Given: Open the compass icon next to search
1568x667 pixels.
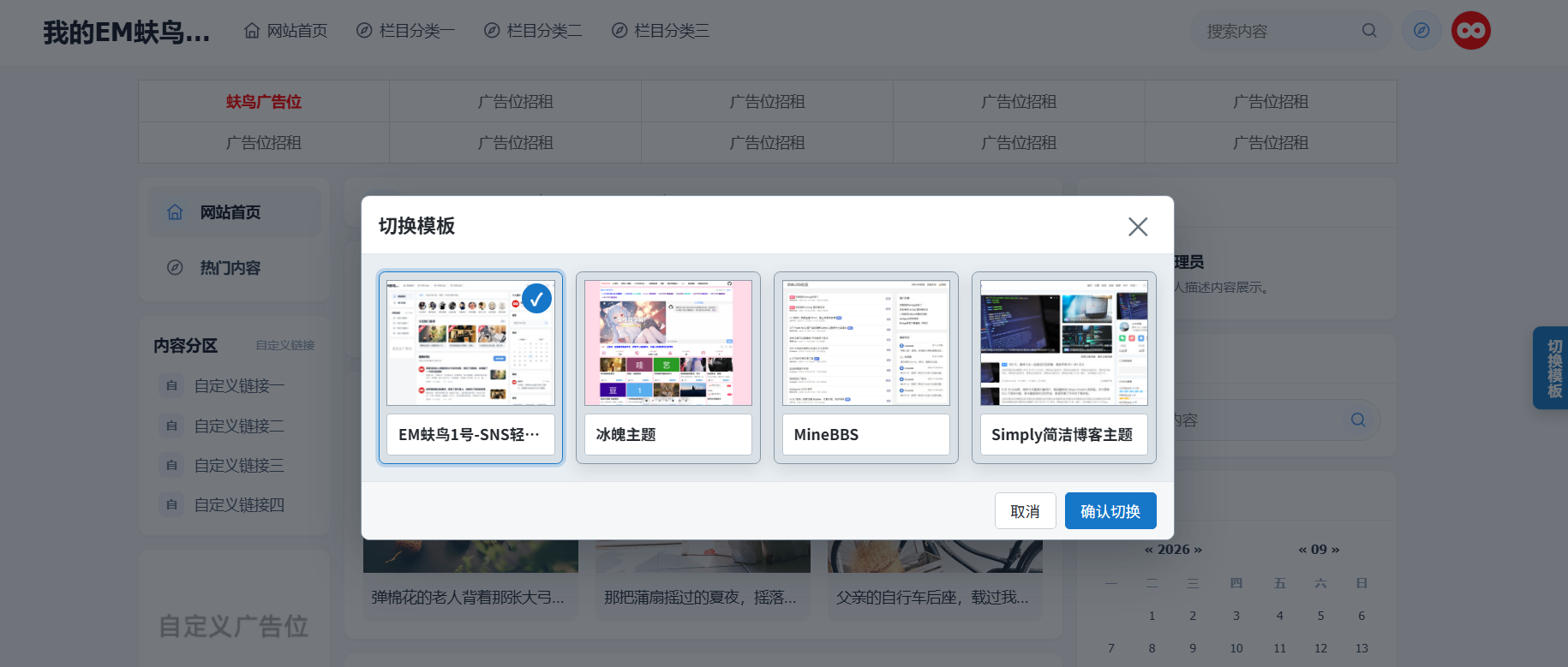Looking at the screenshot, I should pyautogui.click(x=1421, y=31).
